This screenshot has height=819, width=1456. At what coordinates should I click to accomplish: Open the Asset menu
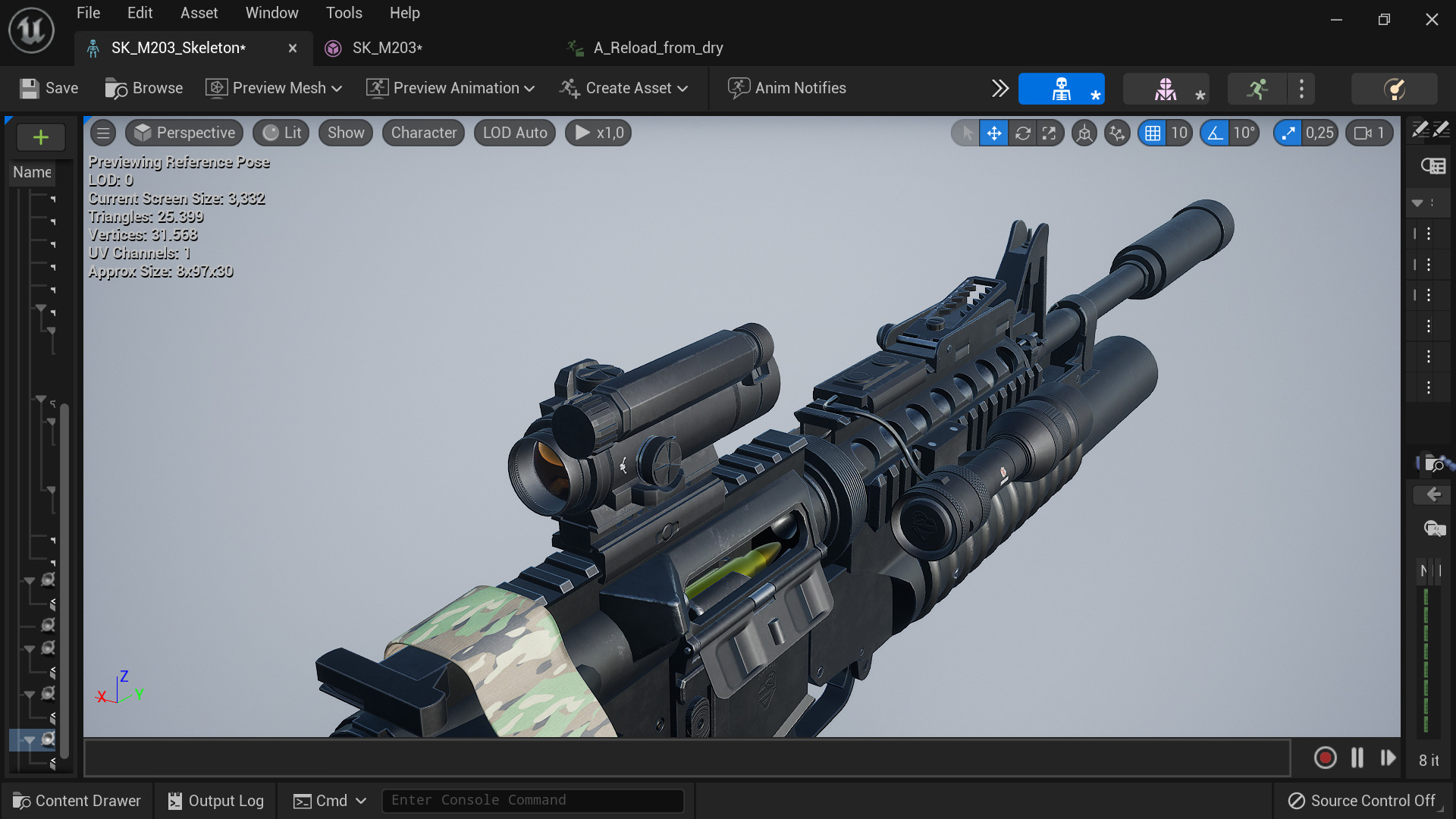coord(199,13)
